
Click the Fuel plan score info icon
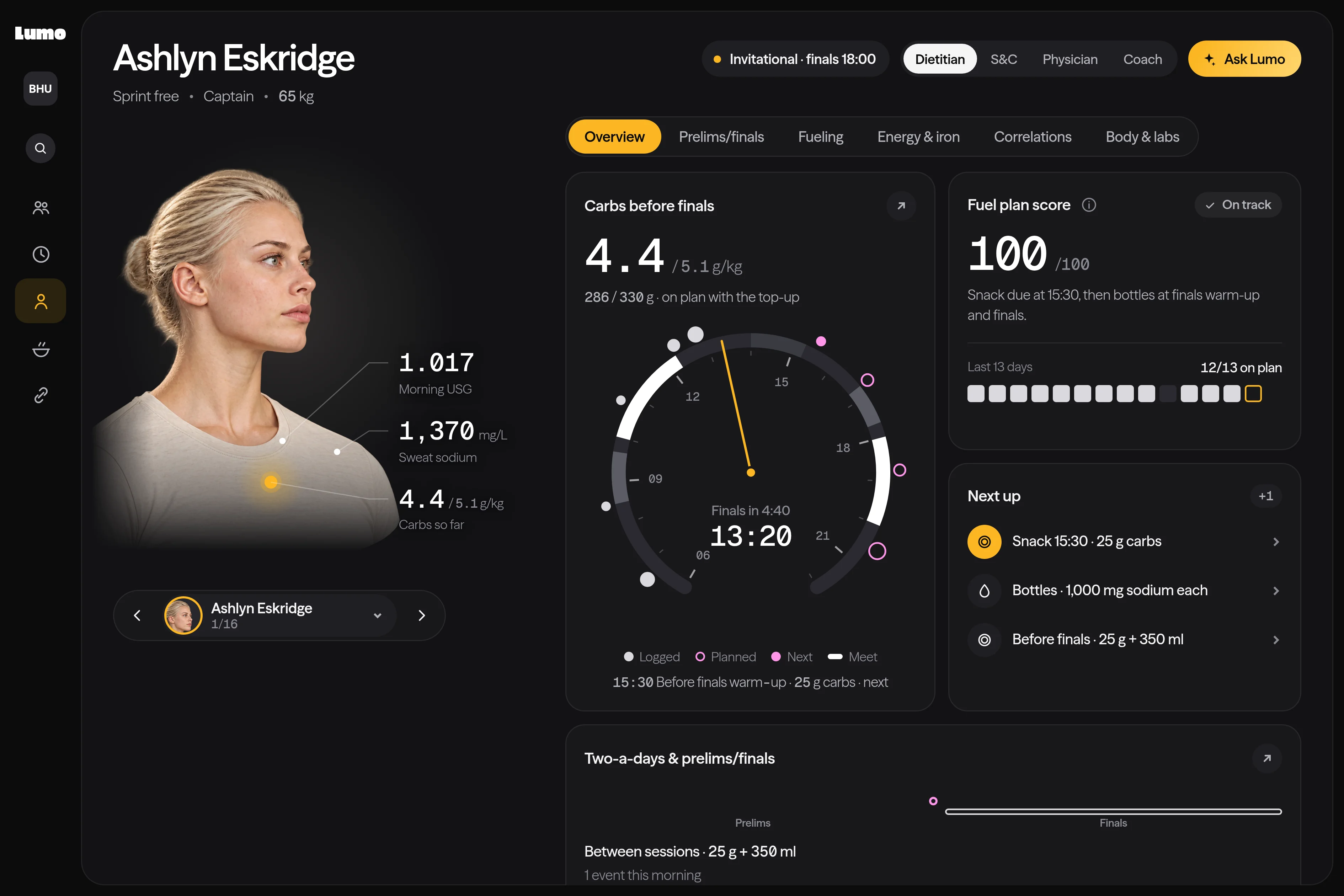pos(1089,205)
